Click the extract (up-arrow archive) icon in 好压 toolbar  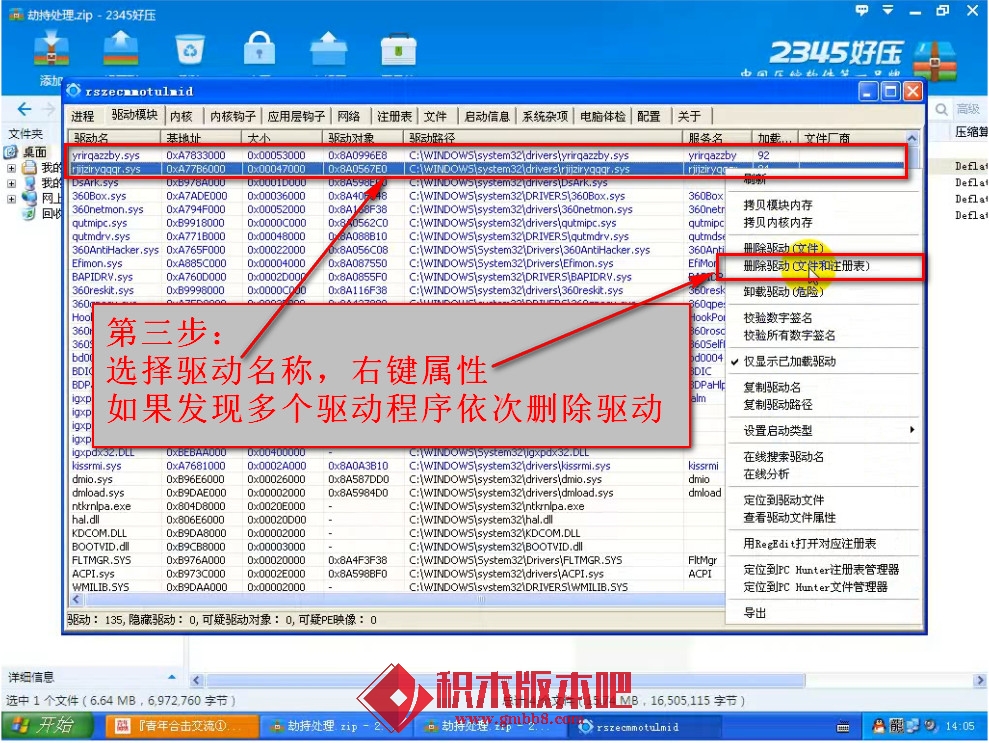tap(120, 48)
